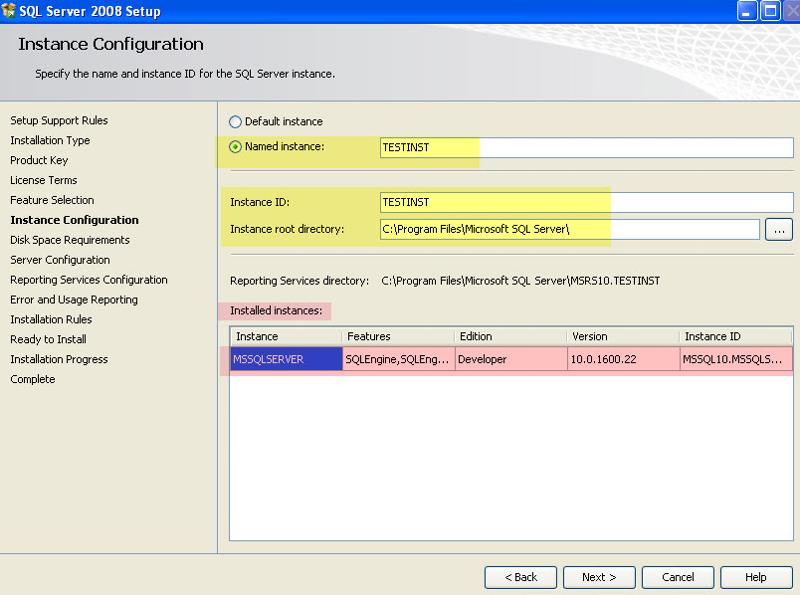
Task: Click Installation Type step
Action: [50, 140]
